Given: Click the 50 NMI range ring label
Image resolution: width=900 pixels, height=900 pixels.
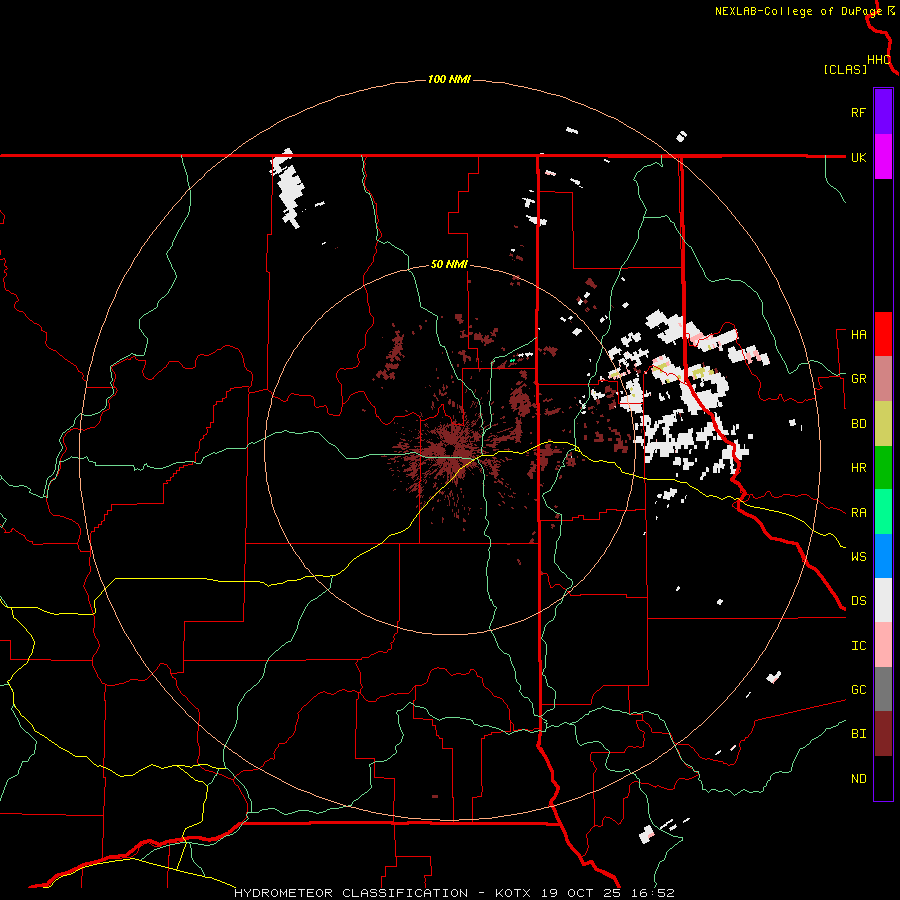Looking at the screenshot, I should pos(449,265).
